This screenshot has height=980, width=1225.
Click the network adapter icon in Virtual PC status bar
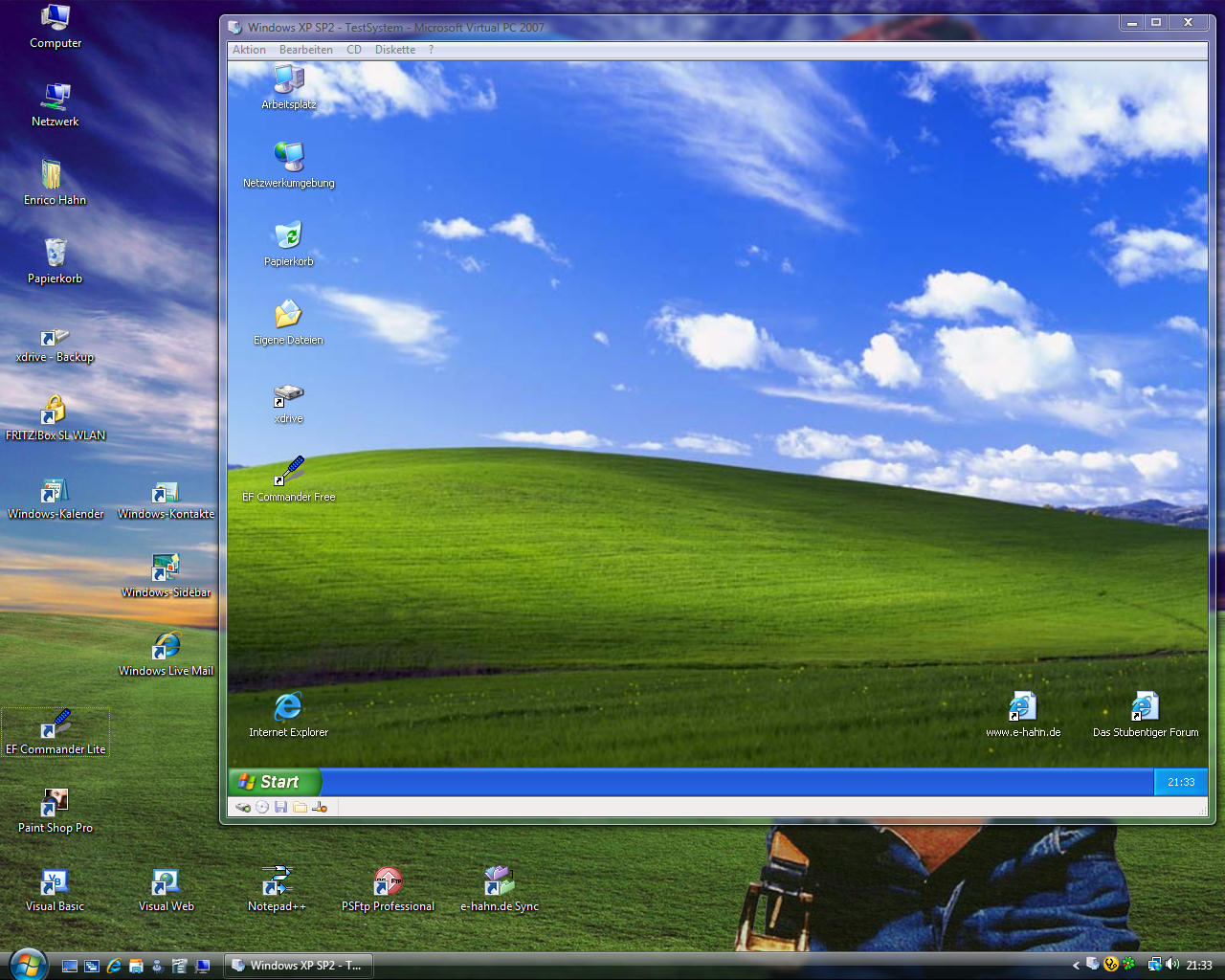pyautogui.click(x=320, y=807)
